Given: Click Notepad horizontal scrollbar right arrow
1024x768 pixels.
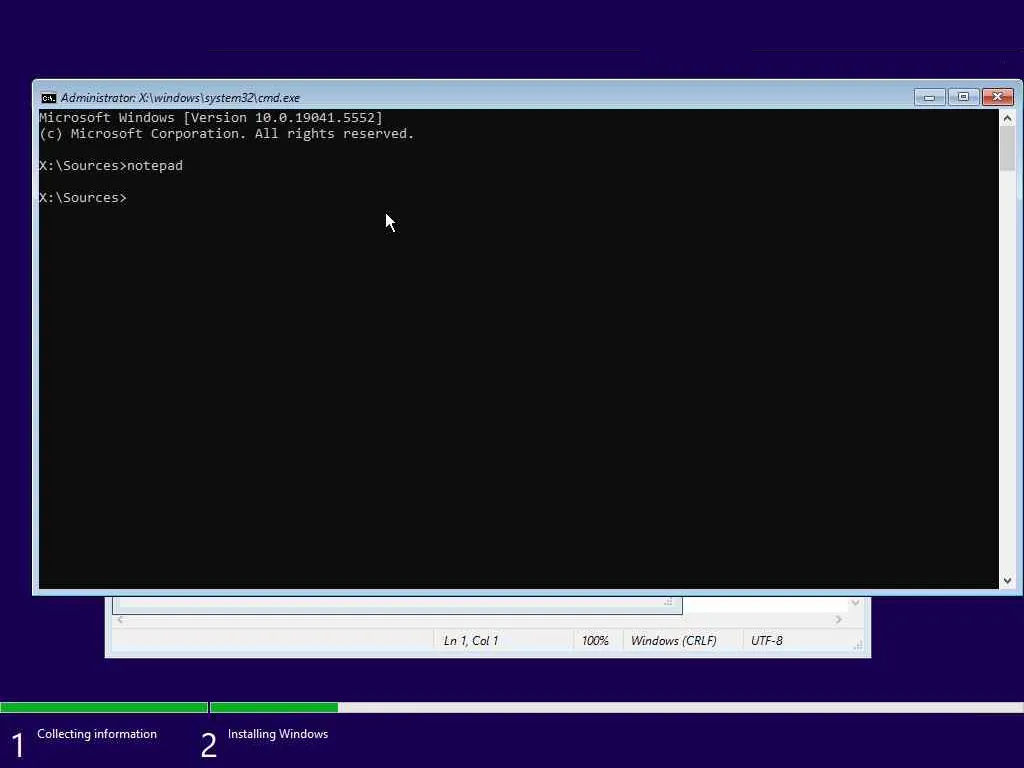Looking at the screenshot, I should tap(839, 619).
